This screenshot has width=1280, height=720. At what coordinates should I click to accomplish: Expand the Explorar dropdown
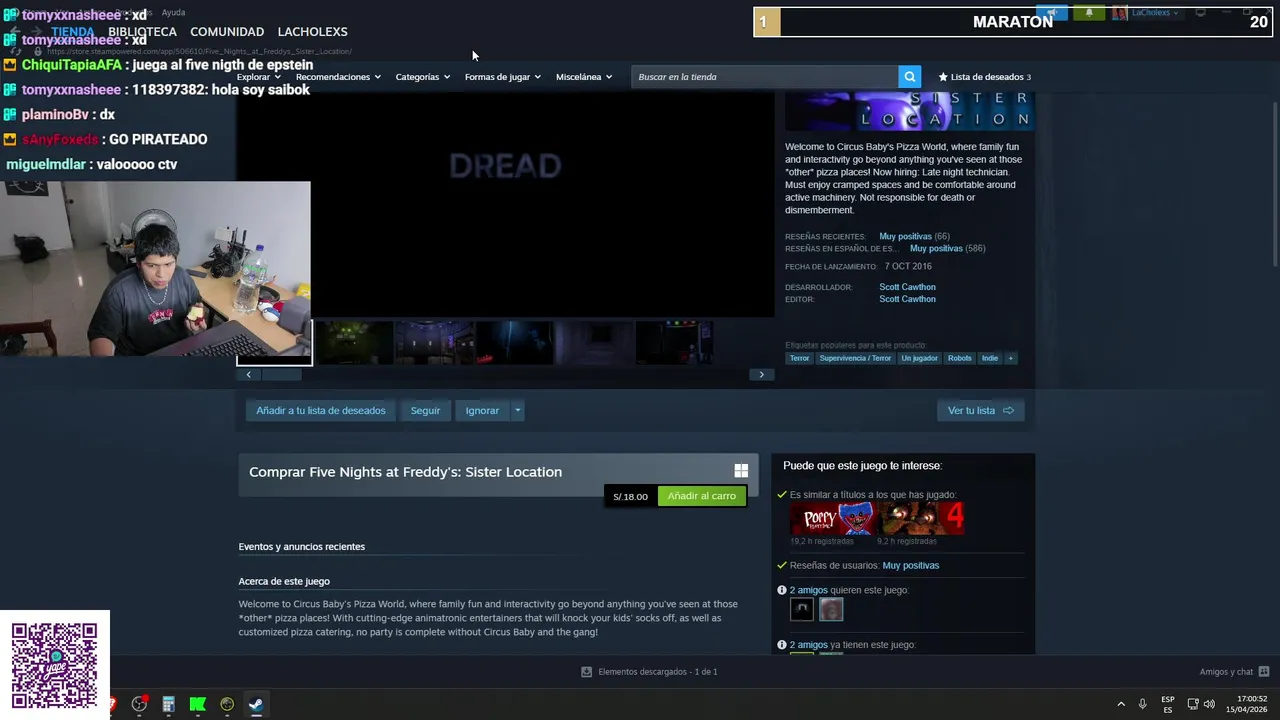(259, 77)
